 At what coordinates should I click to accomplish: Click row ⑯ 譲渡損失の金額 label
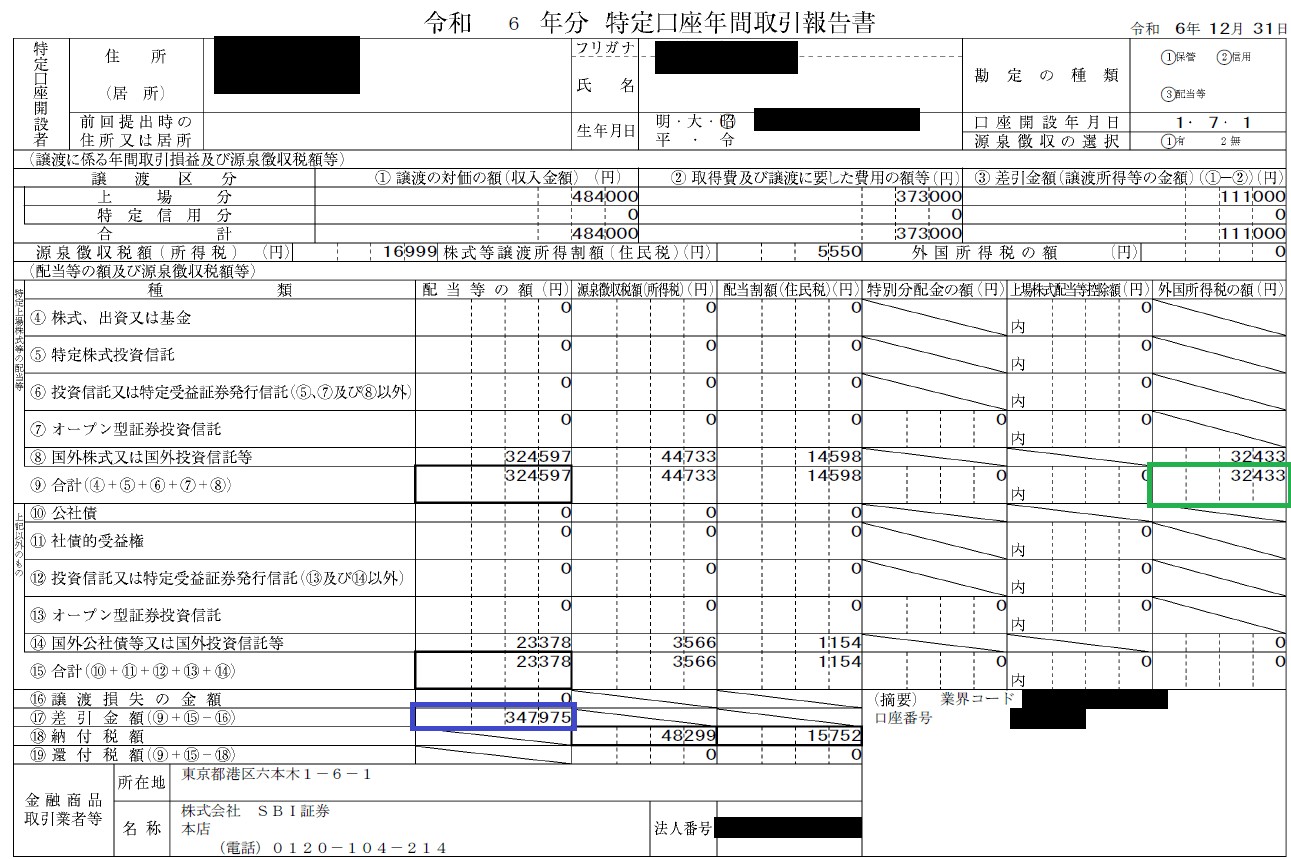126,699
